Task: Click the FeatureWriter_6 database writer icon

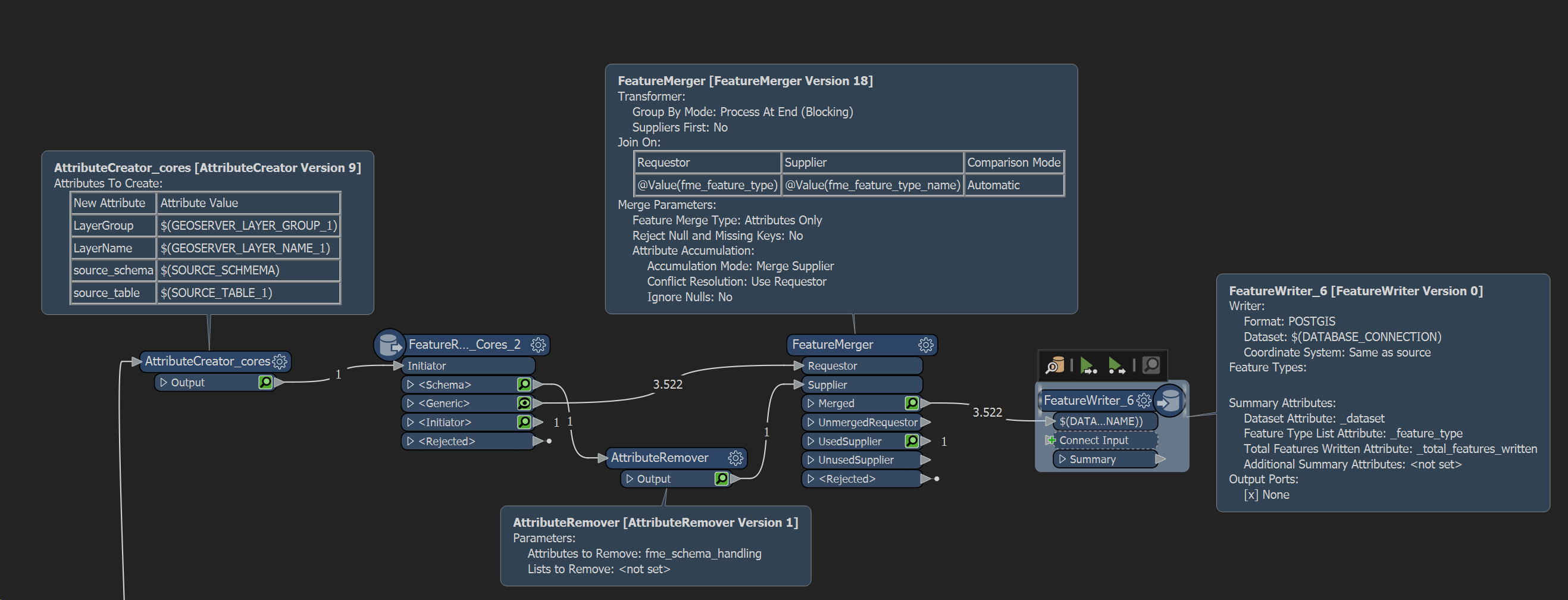Action: 1169,401
